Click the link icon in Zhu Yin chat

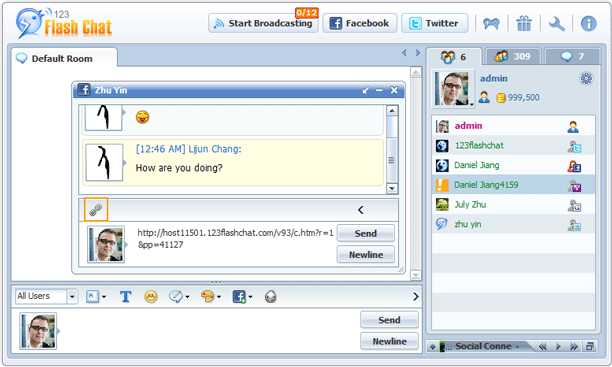96,210
